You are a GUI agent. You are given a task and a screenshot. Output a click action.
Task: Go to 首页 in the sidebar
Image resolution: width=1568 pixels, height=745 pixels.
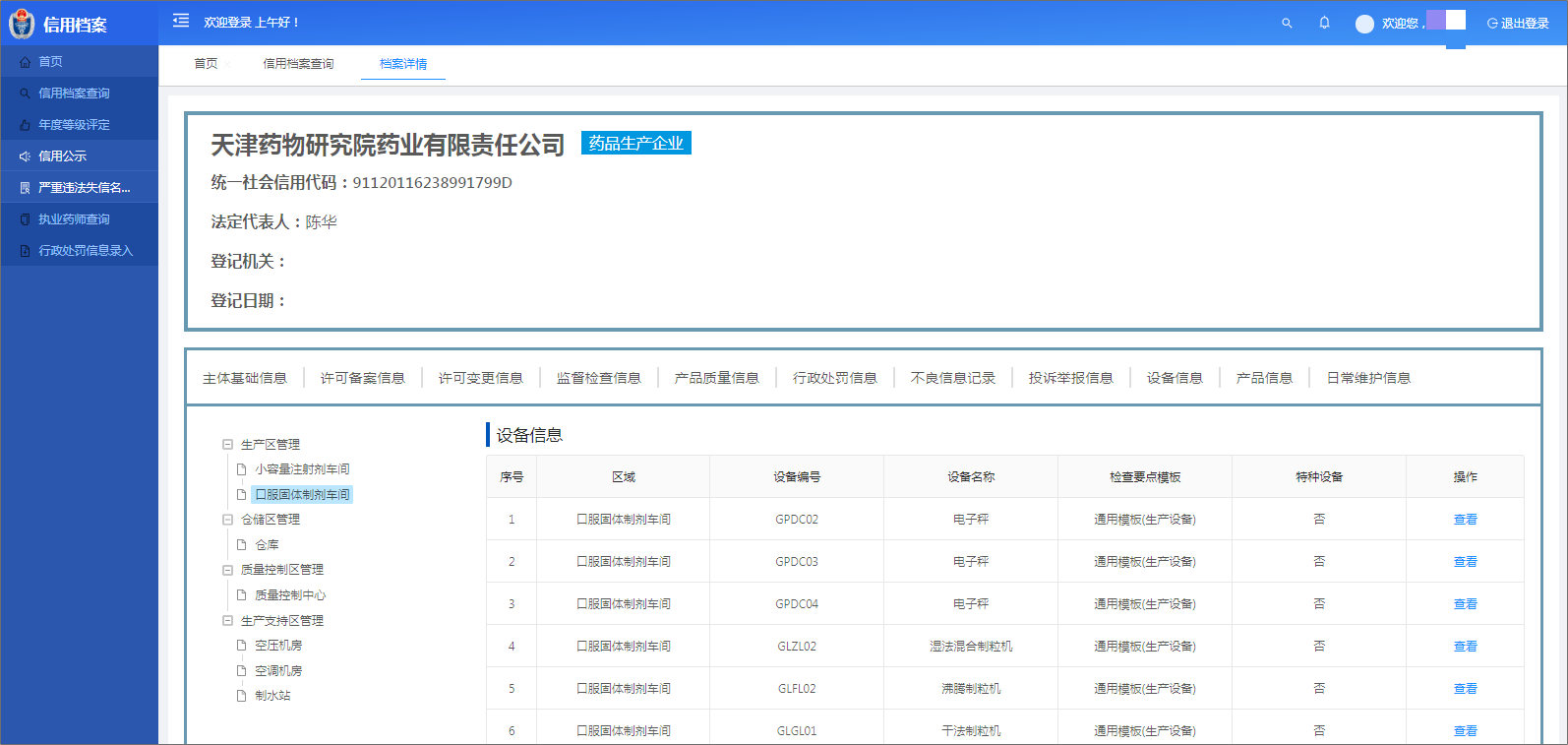pyautogui.click(x=50, y=61)
